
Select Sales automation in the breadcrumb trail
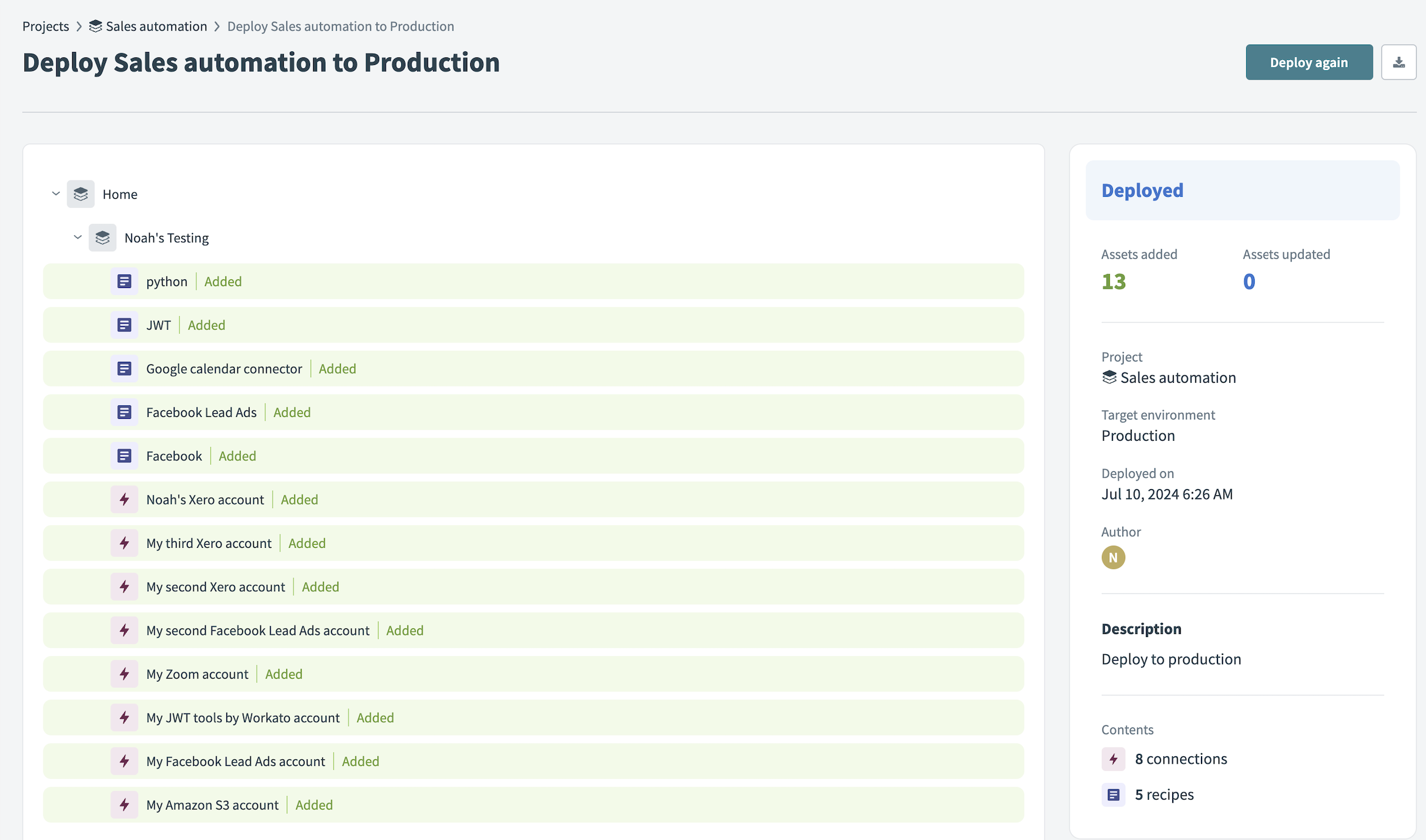(156, 26)
